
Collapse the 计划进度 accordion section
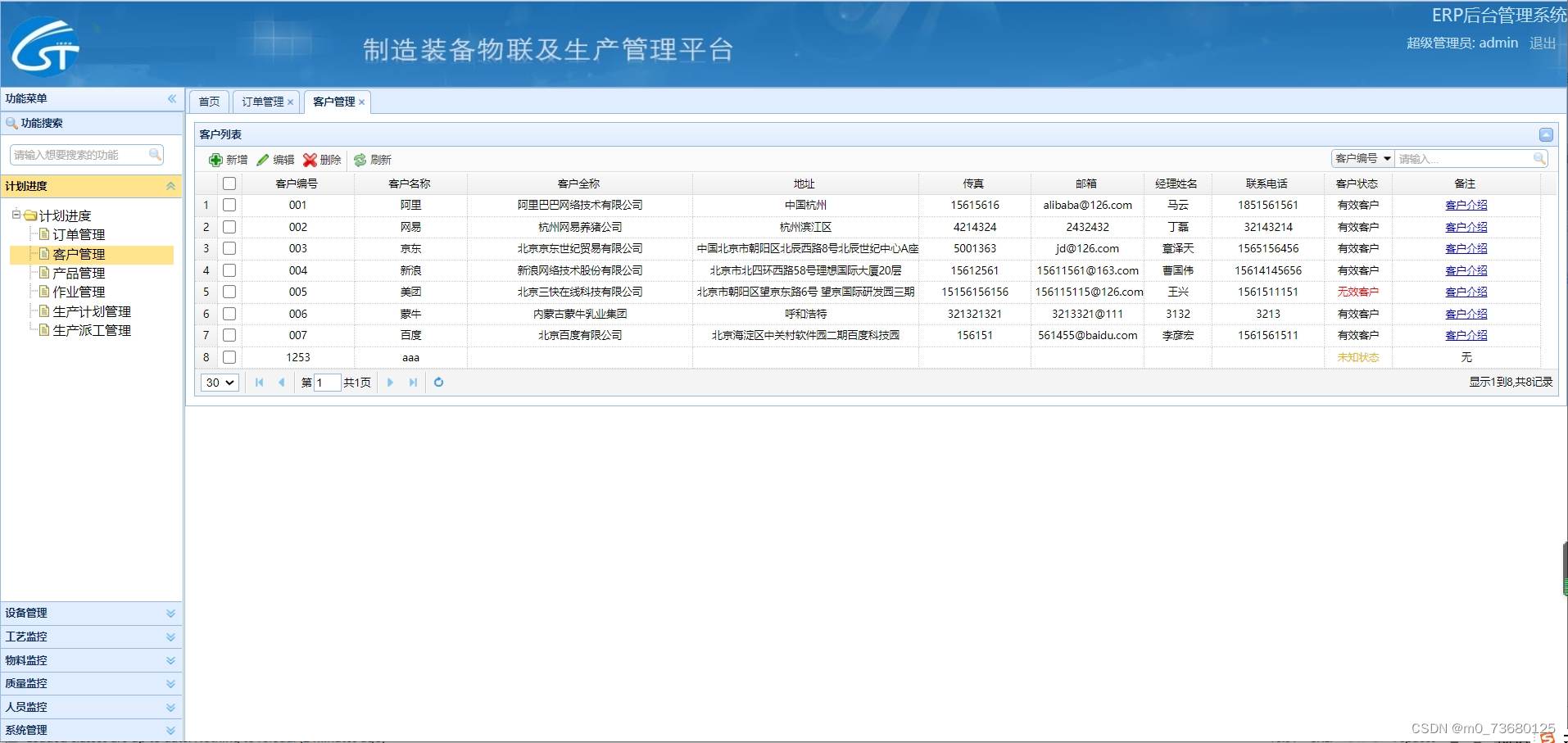click(170, 186)
